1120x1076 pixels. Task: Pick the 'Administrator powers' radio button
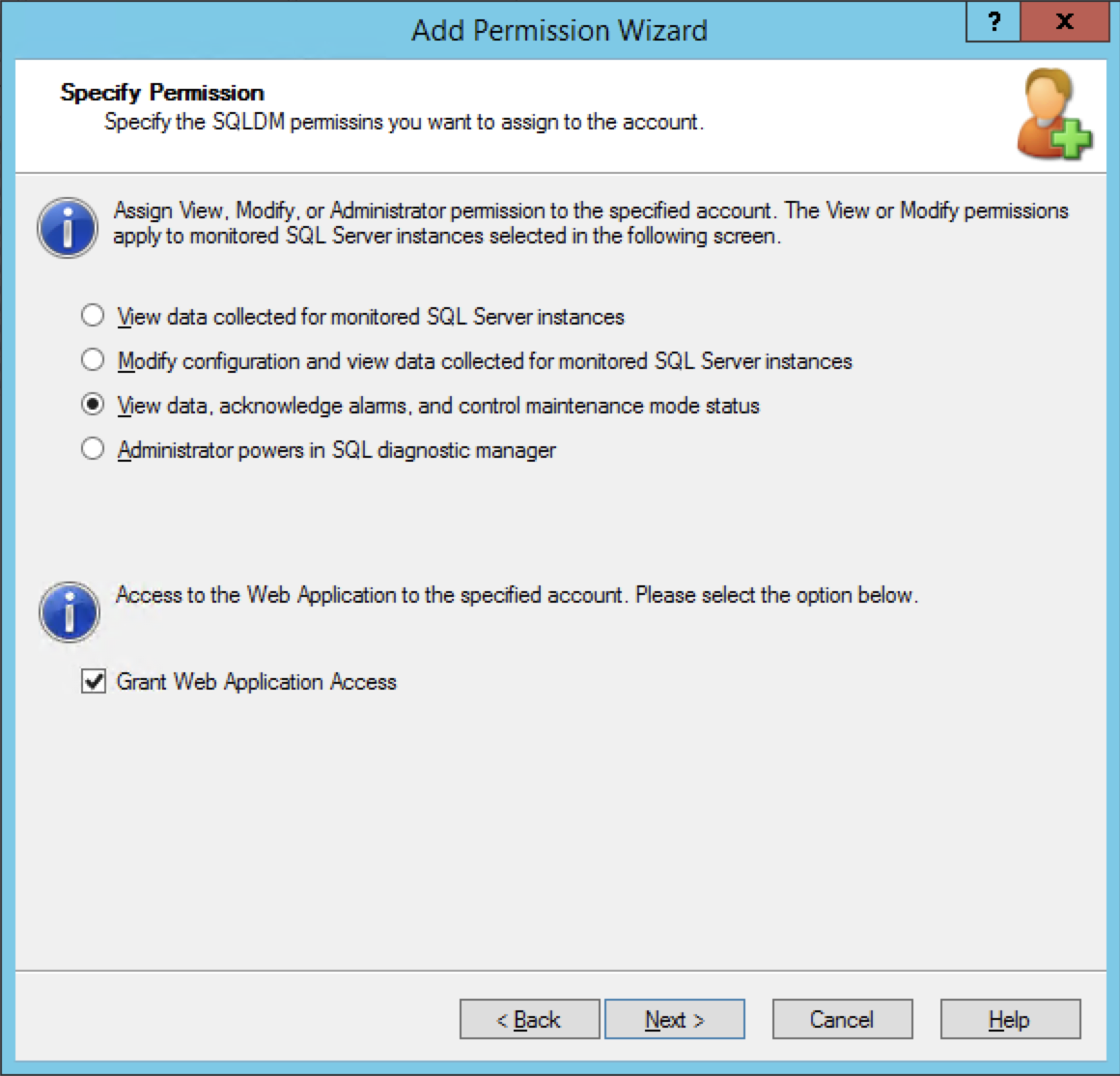[x=93, y=449]
